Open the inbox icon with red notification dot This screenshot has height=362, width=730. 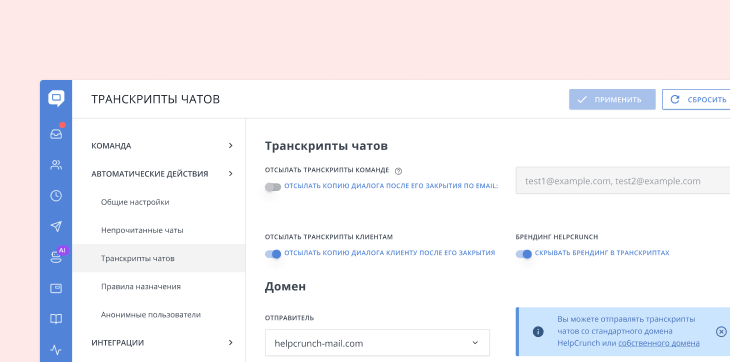56,133
